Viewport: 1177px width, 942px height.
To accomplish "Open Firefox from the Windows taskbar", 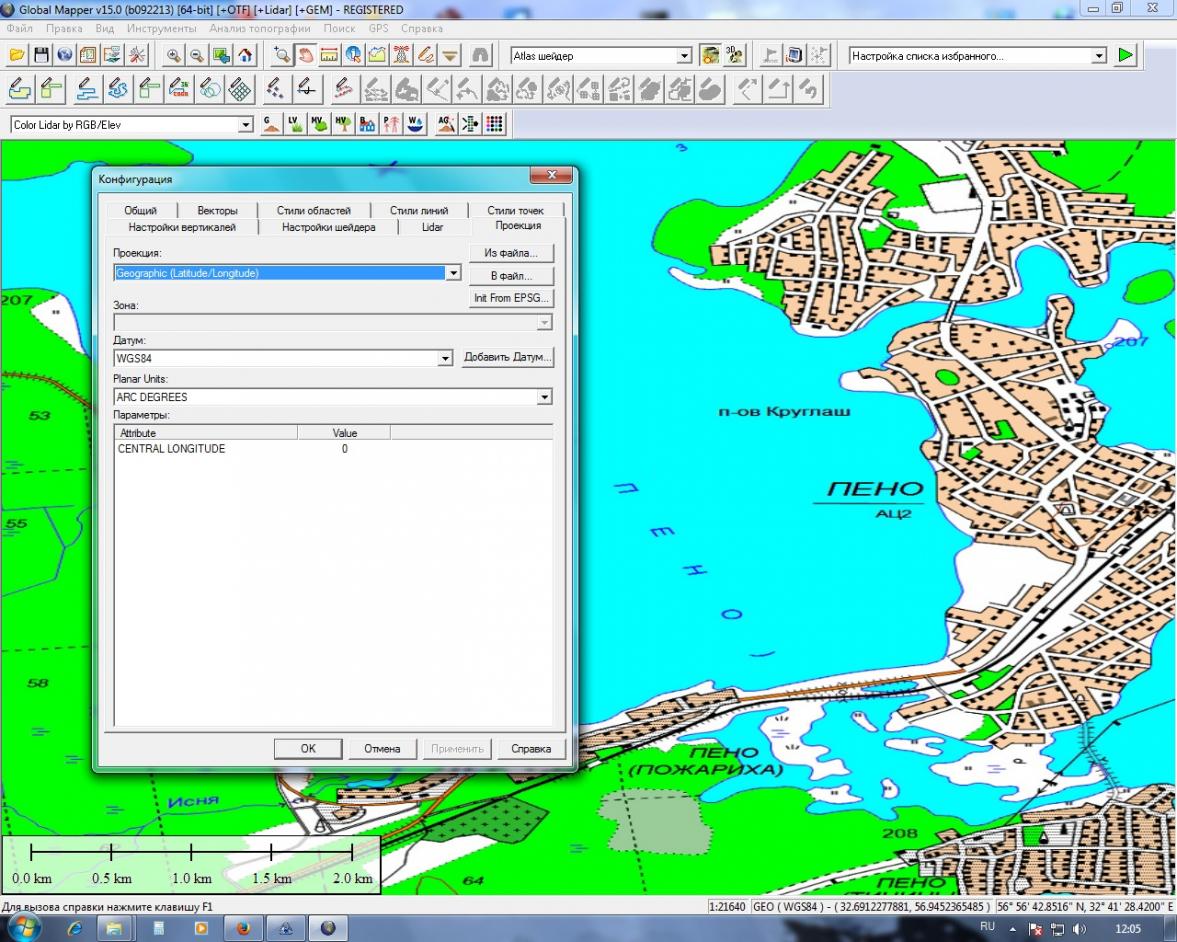I will tap(243, 928).
